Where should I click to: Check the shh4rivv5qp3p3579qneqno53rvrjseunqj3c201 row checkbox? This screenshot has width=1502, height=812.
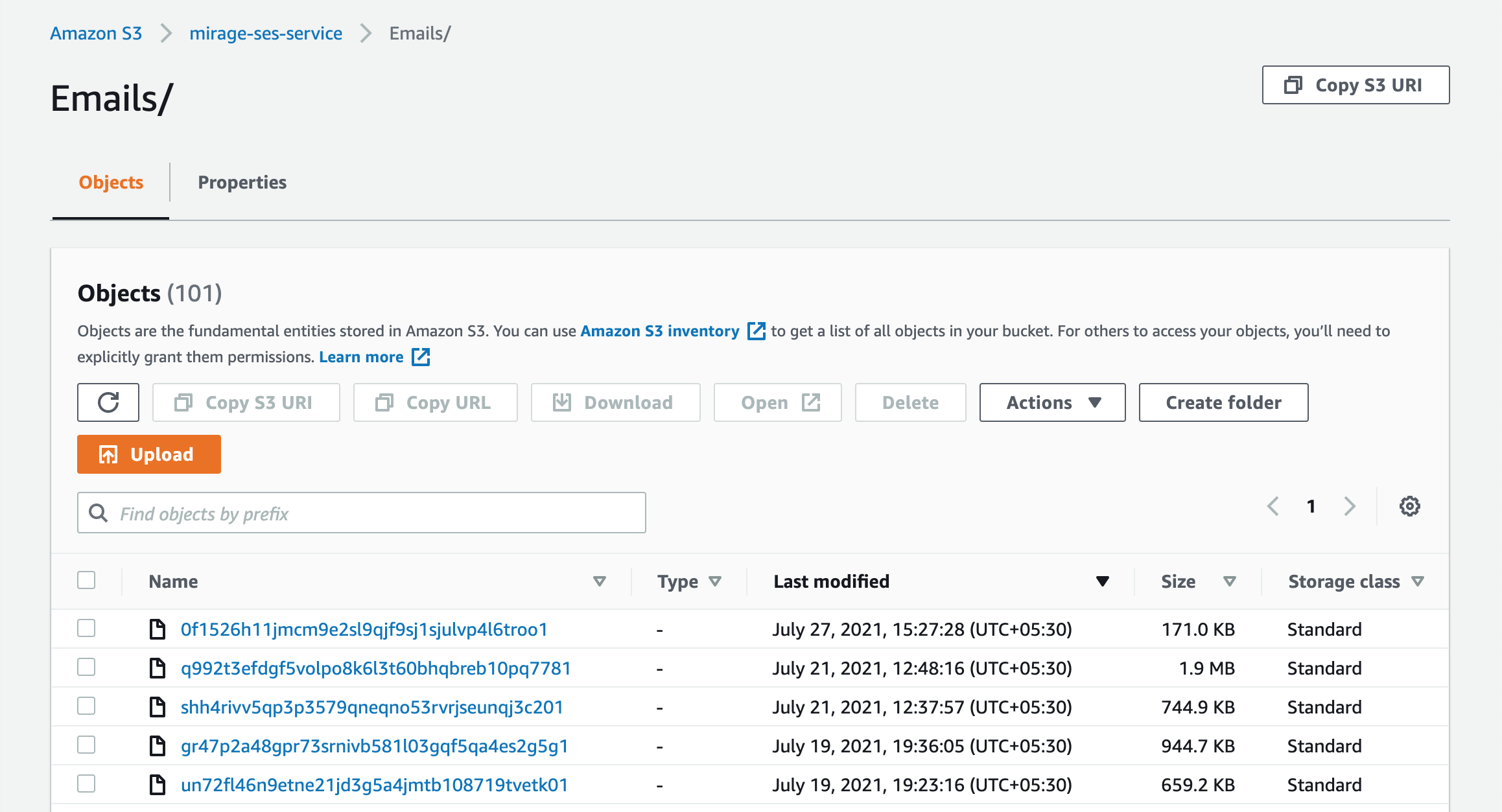[86, 706]
